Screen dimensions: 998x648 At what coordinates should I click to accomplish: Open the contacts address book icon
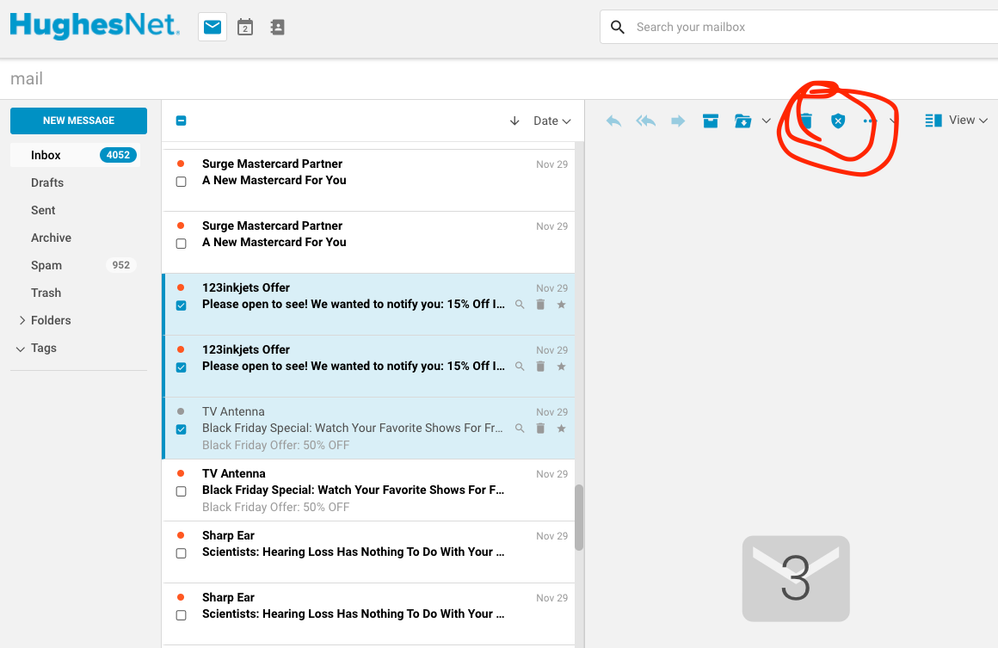pyautogui.click(x=277, y=28)
